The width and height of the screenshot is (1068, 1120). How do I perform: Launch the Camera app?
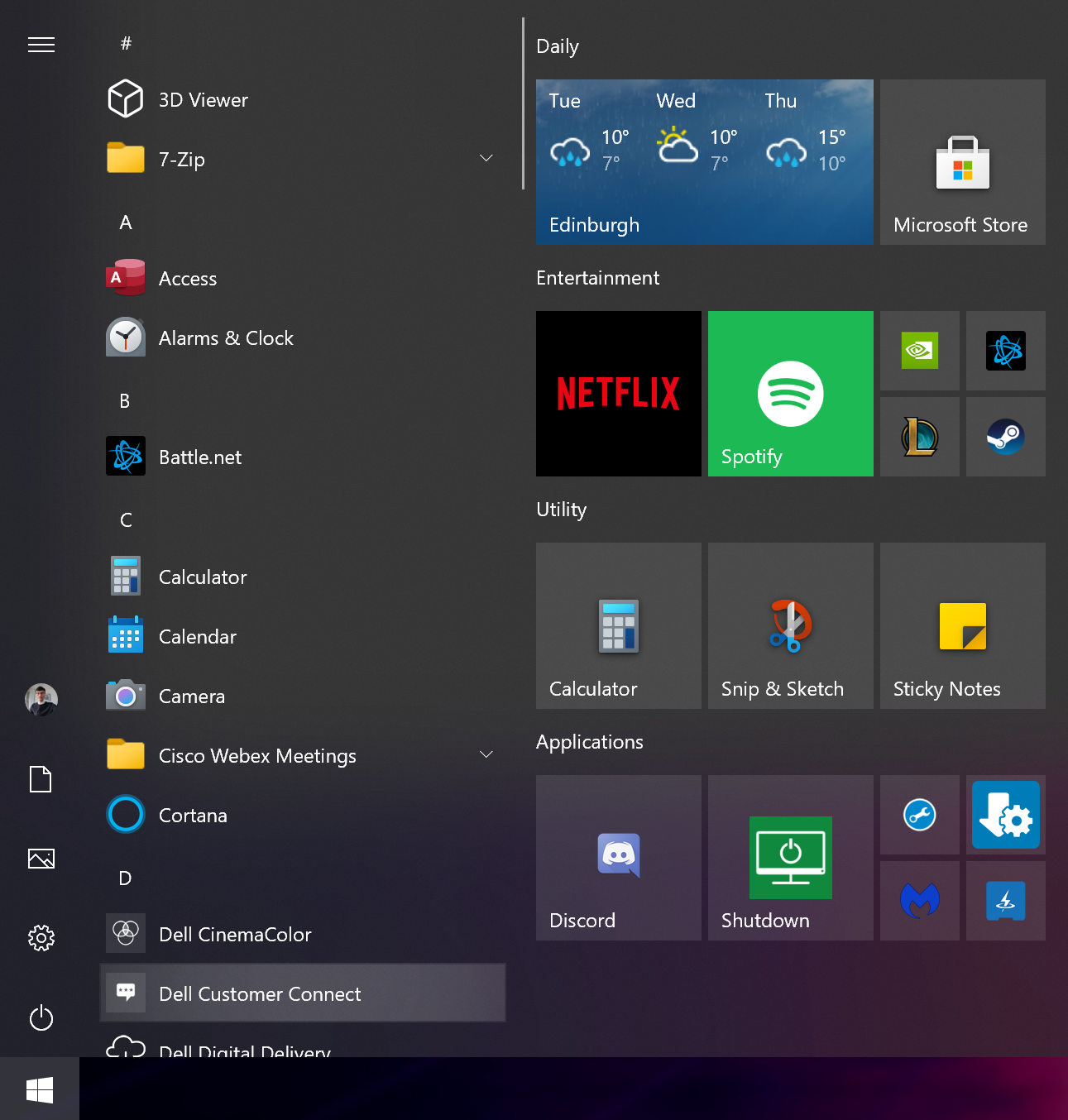tap(303, 696)
